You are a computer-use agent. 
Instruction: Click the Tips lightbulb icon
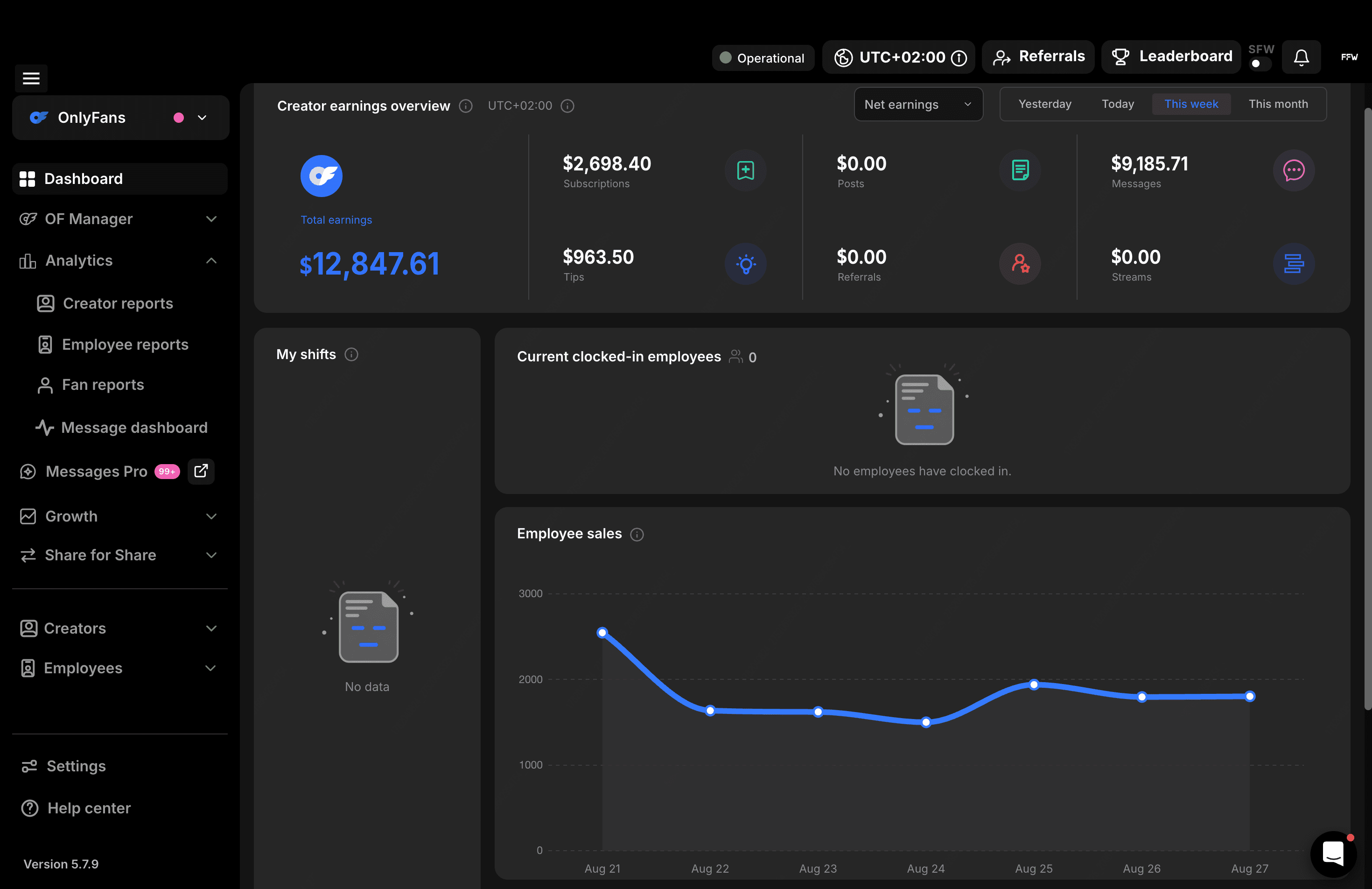[745, 264]
